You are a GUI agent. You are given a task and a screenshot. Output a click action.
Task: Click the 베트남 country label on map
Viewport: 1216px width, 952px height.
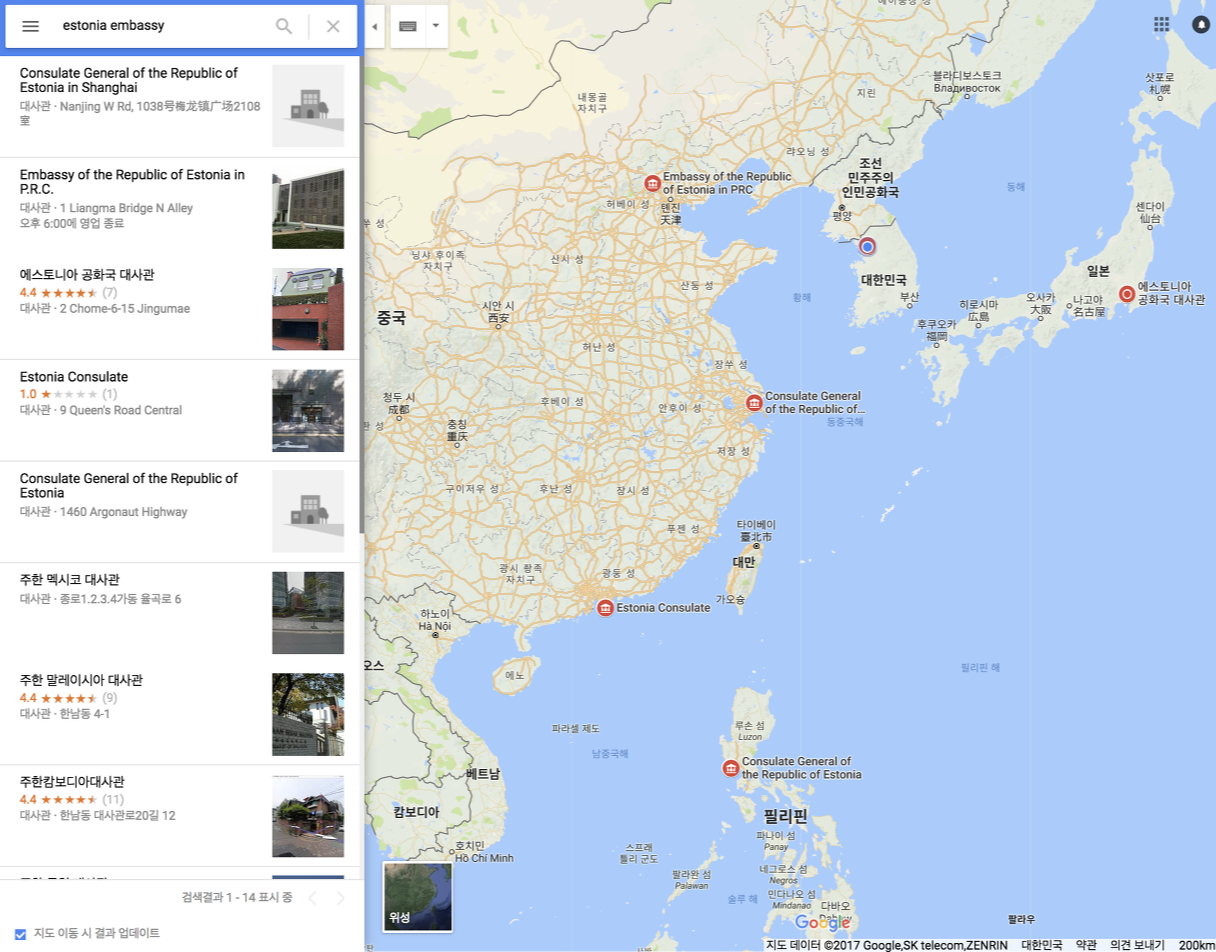coord(483,773)
